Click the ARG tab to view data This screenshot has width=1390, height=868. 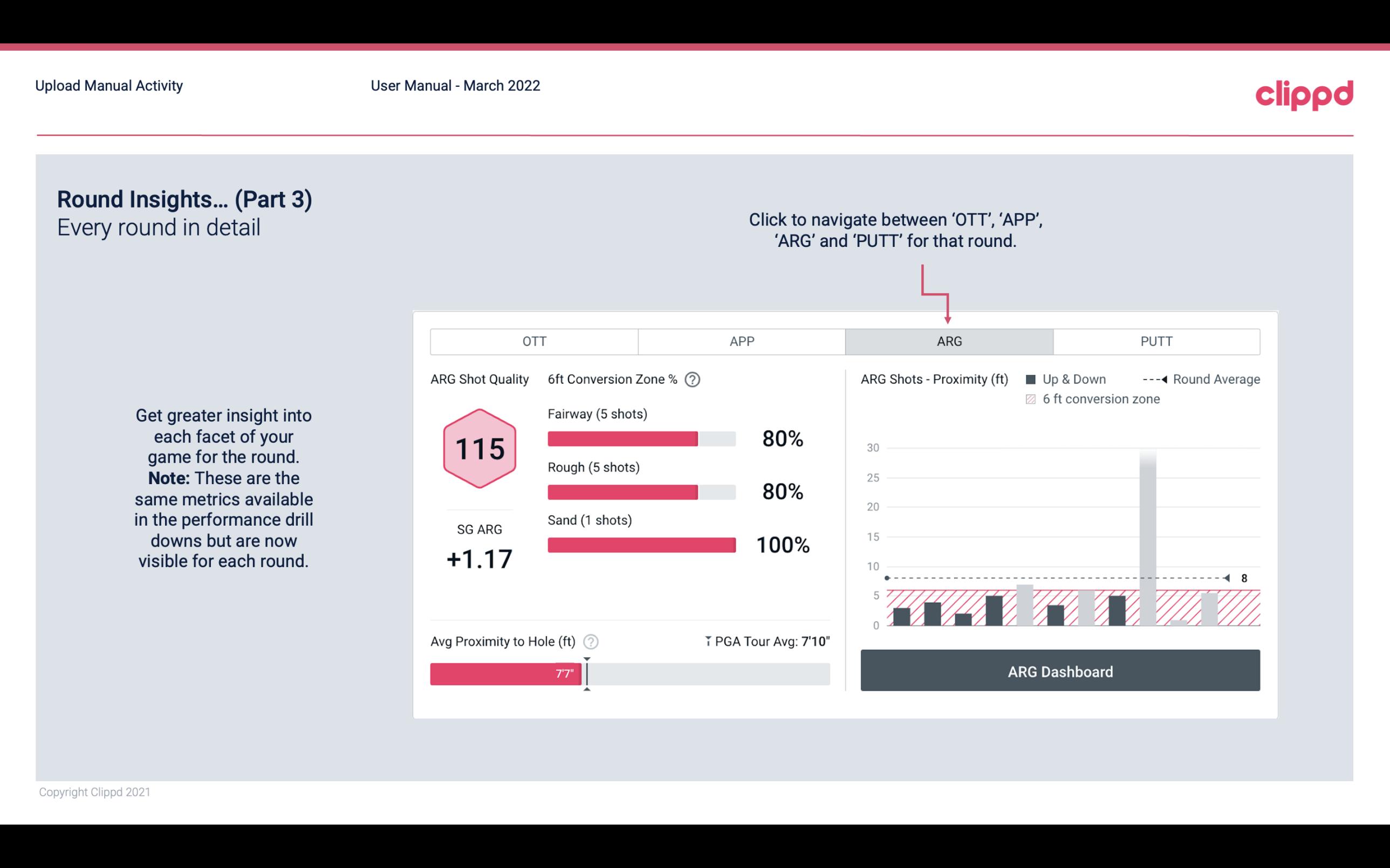(947, 342)
